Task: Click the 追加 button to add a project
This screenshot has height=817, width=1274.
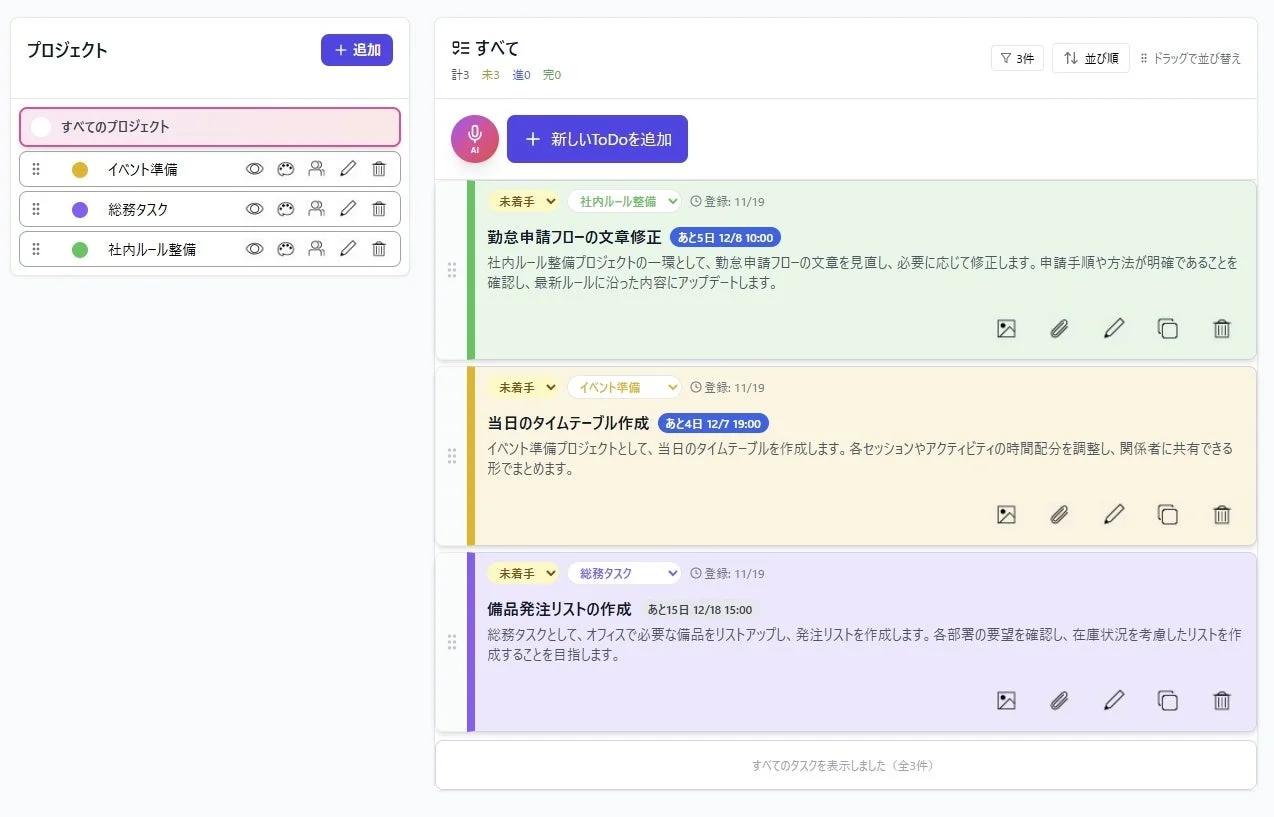Action: [x=357, y=50]
